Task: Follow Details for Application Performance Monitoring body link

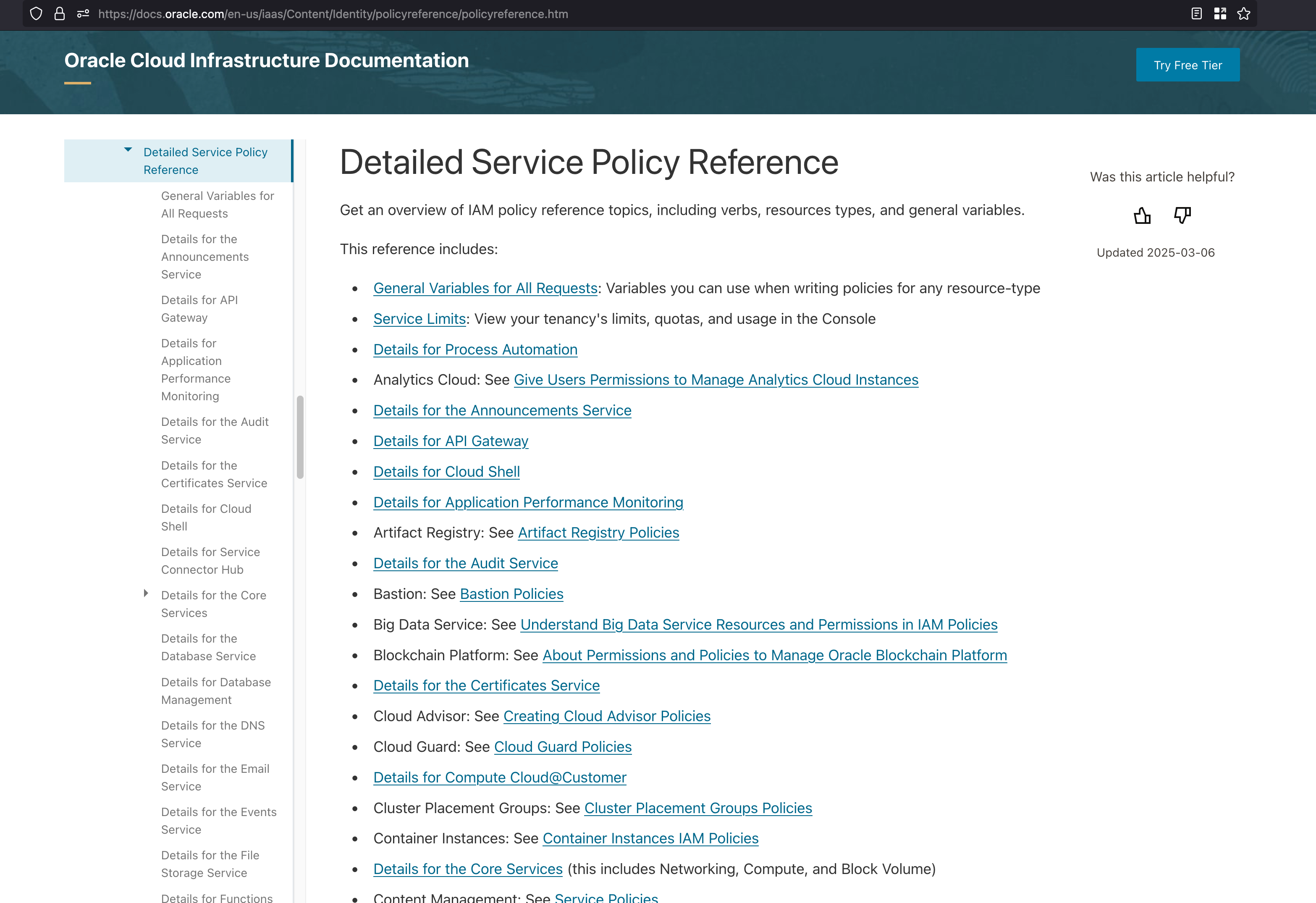Action: pos(528,502)
